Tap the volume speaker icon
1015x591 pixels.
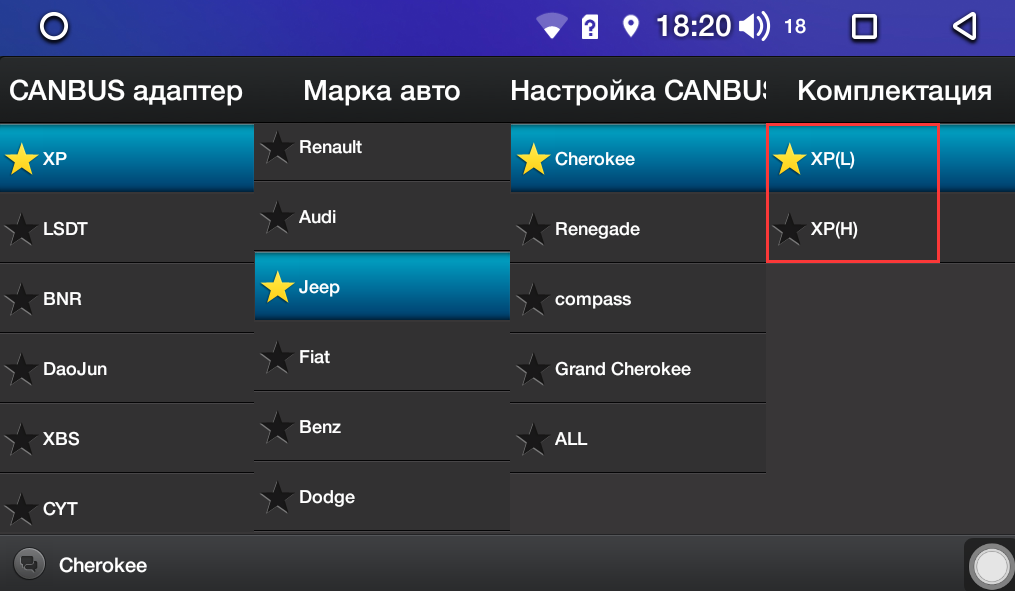(754, 27)
